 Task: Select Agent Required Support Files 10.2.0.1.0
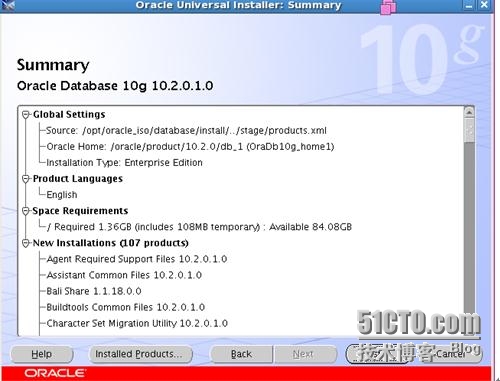pos(137,259)
